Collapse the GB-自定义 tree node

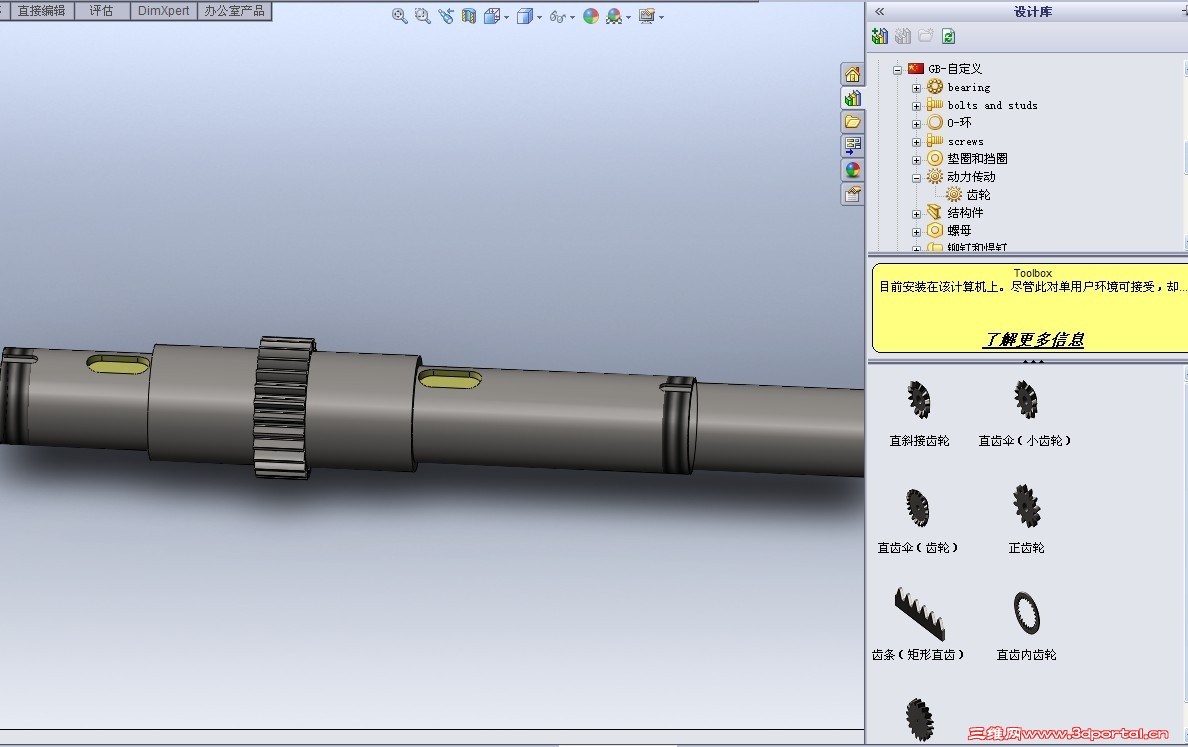(897, 70)
